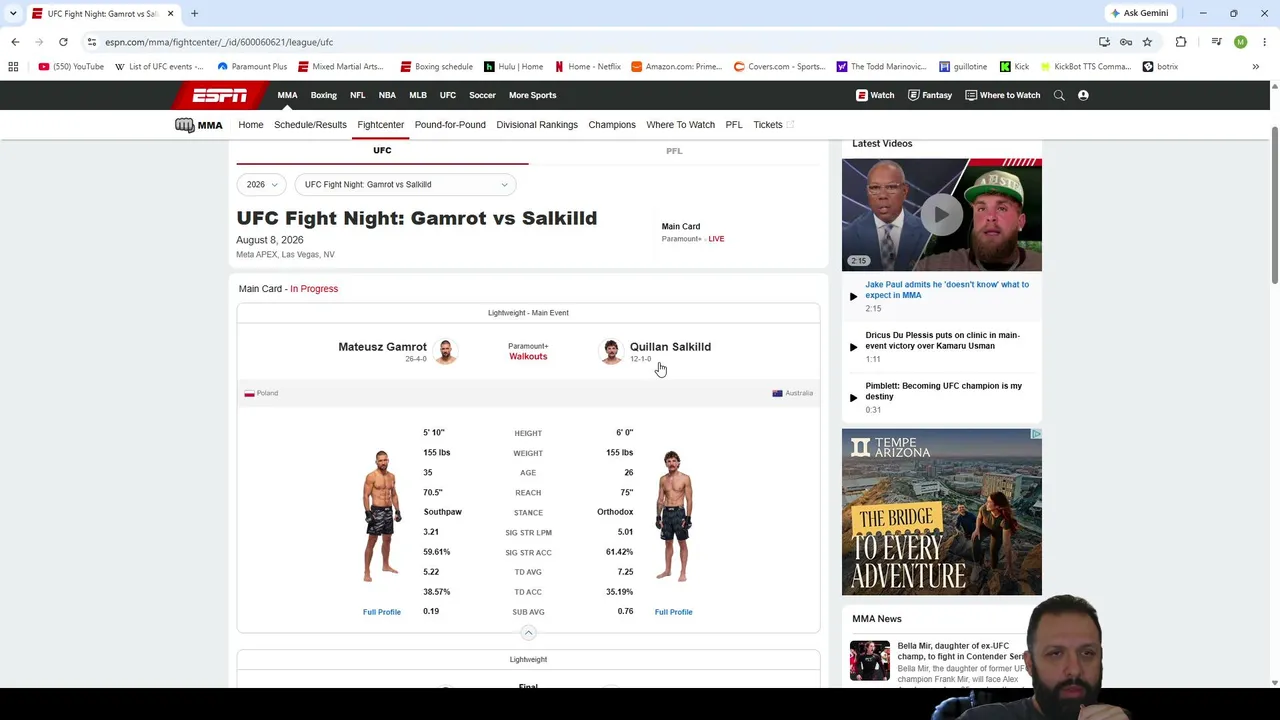The height and width of the screenshot is (720, 1280).
Task: Click the address bar URL
Action: click(219, 42)
